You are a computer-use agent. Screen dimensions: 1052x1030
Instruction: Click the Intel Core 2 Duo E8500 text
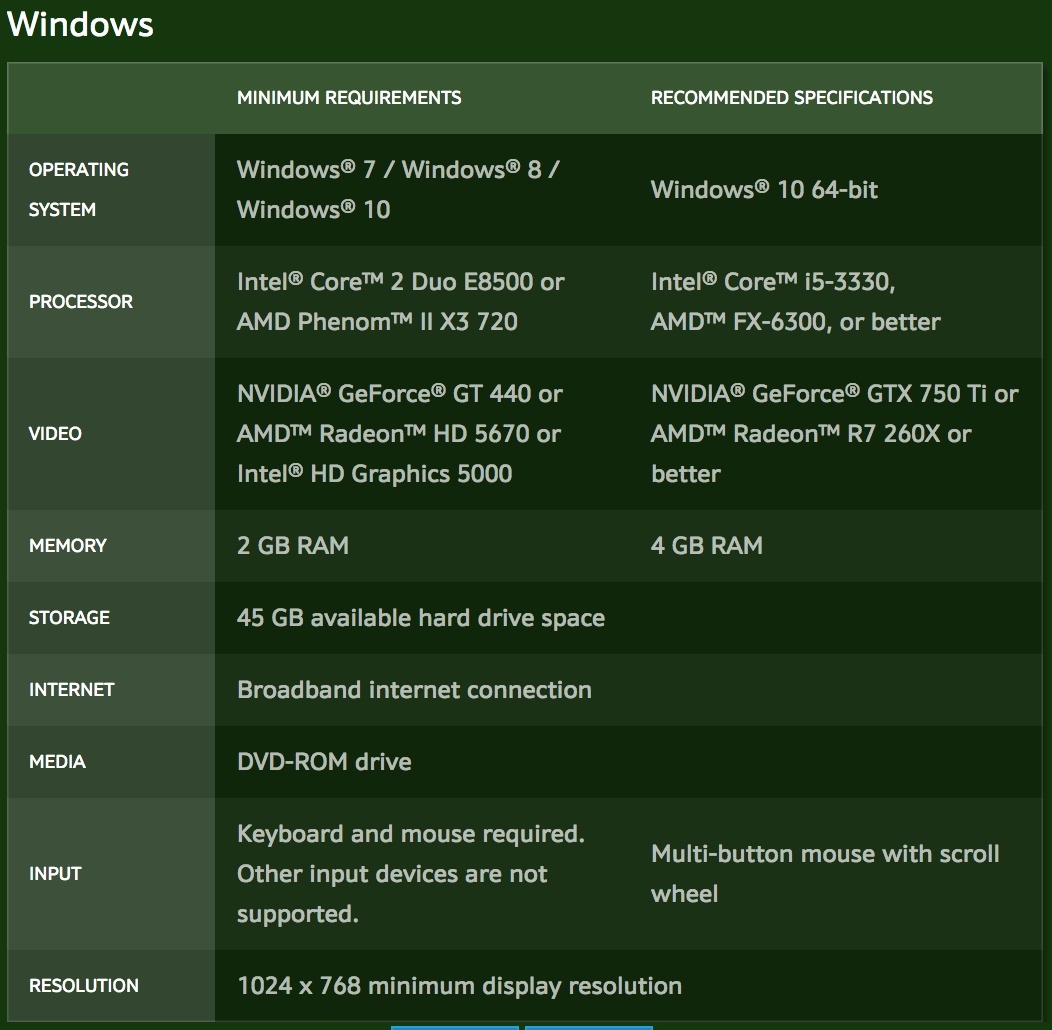pos(400,282)
